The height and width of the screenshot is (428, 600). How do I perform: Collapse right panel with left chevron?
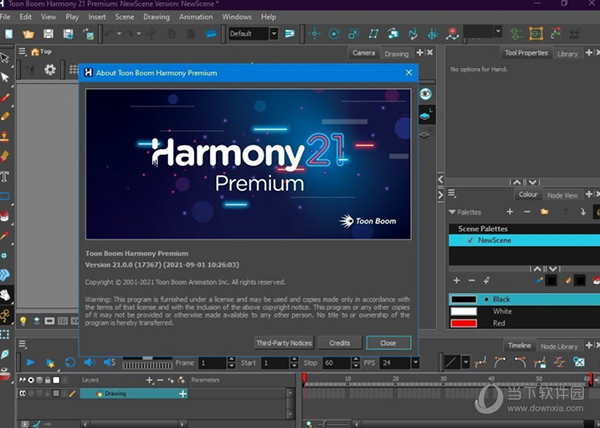pyautogui.click(x=440, y=179)
